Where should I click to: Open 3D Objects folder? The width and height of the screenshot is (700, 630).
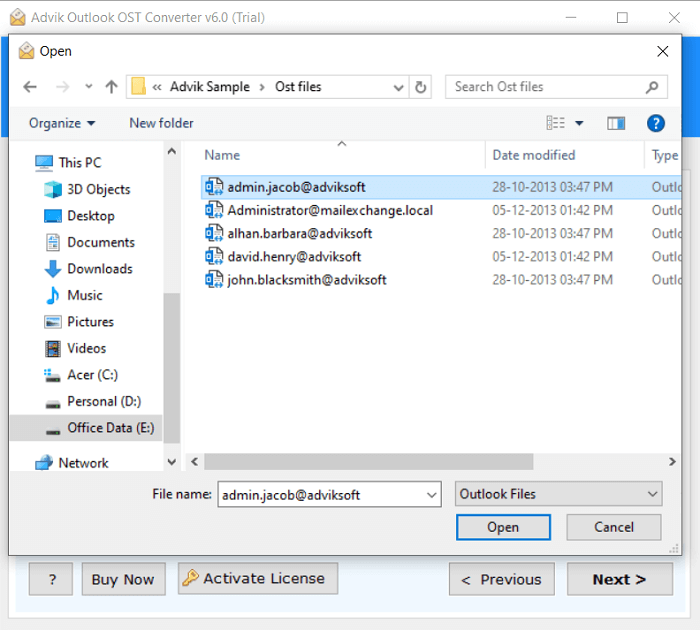coord(98,189)
